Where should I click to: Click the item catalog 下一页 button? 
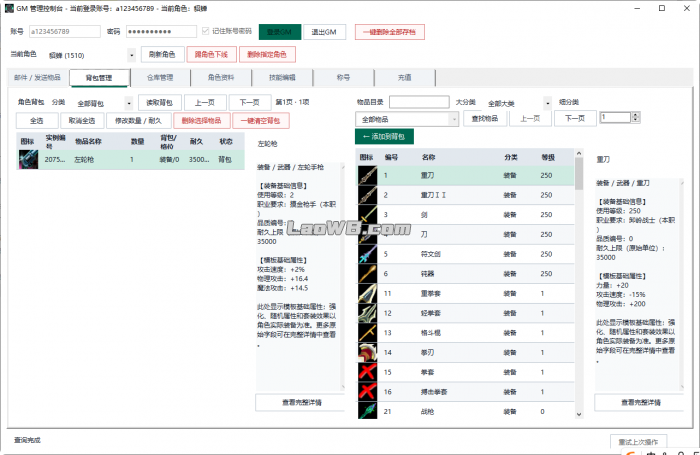[x=575, y=119]
